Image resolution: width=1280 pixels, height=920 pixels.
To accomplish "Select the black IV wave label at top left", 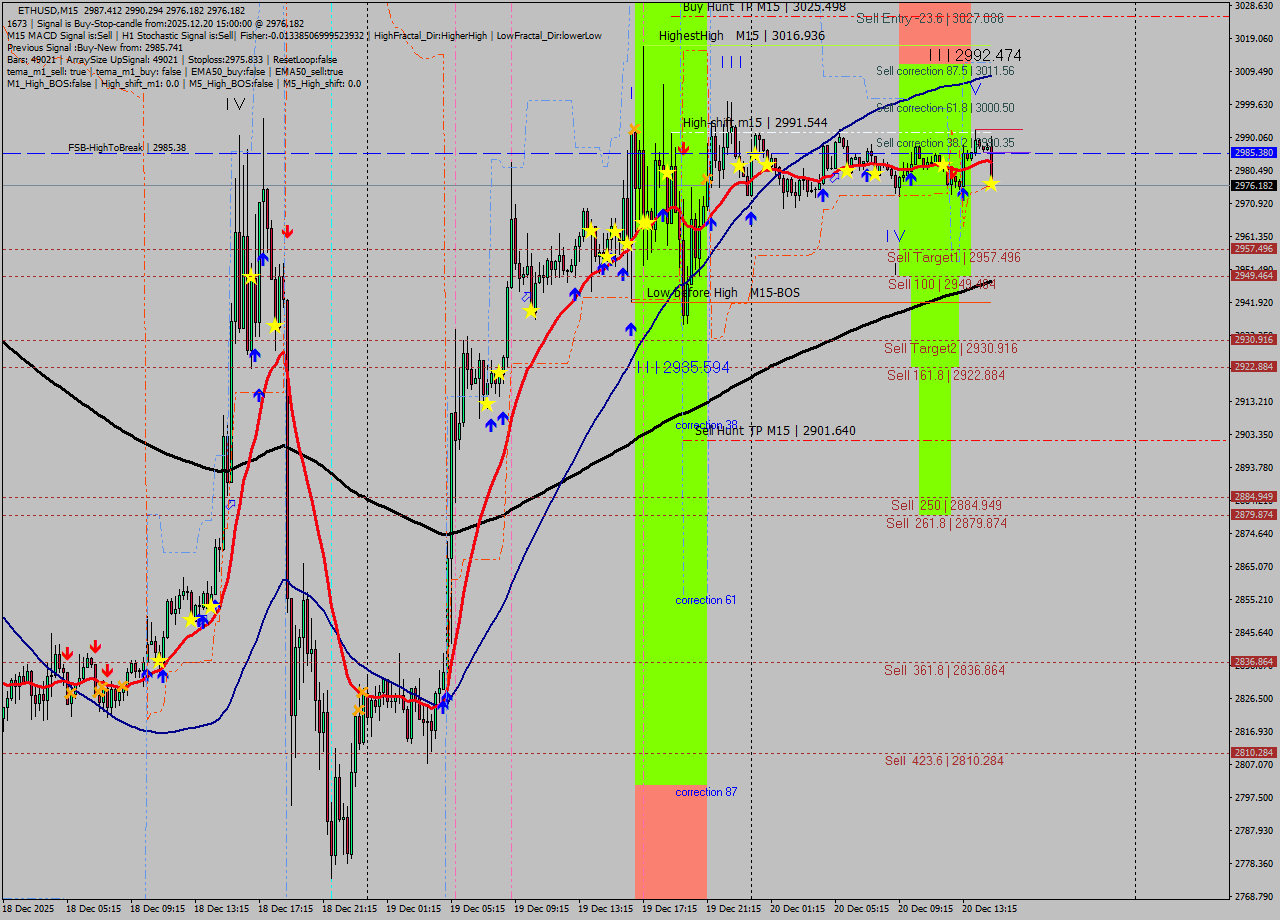I will pos(235,104).
